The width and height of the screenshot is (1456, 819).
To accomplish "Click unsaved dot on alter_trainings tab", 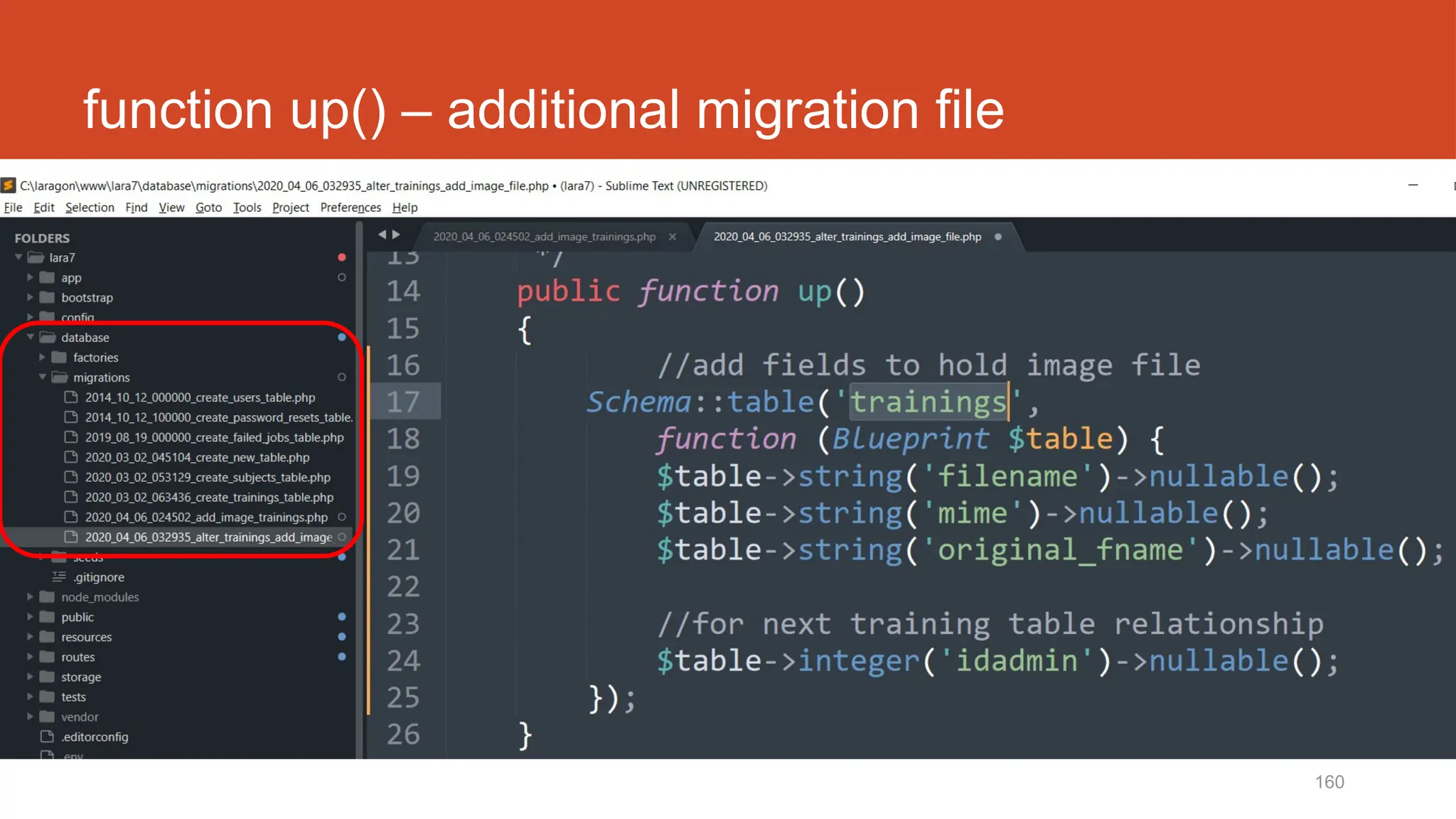I will [x=998, y=237].
